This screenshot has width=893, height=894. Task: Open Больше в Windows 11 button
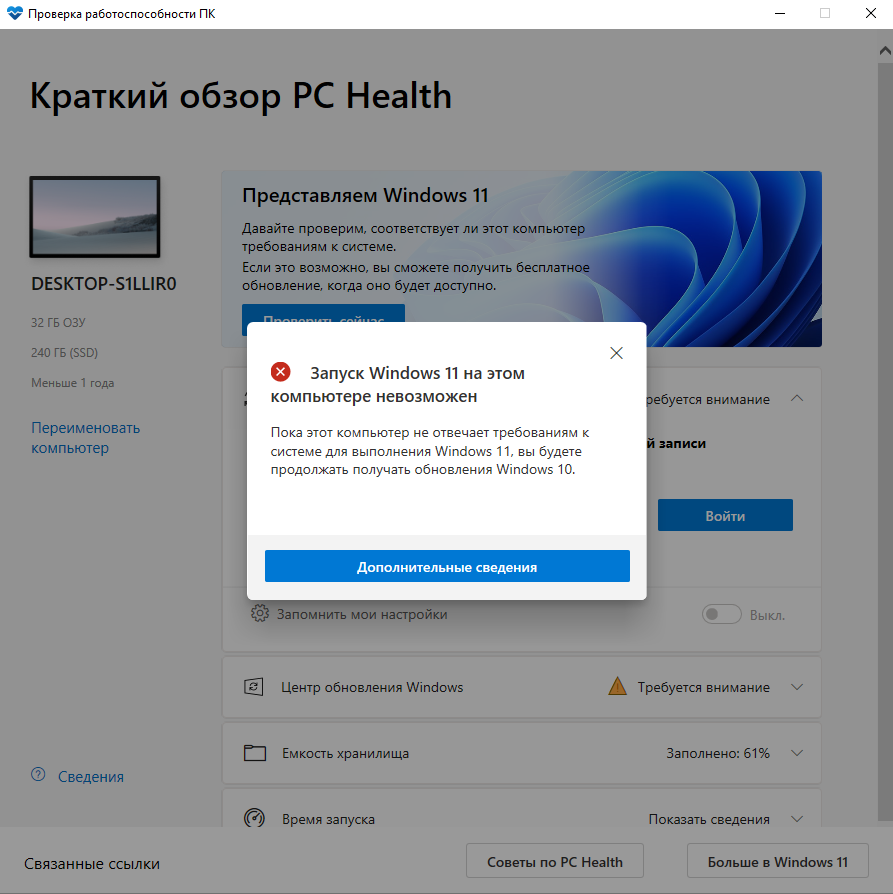(778, 861)
